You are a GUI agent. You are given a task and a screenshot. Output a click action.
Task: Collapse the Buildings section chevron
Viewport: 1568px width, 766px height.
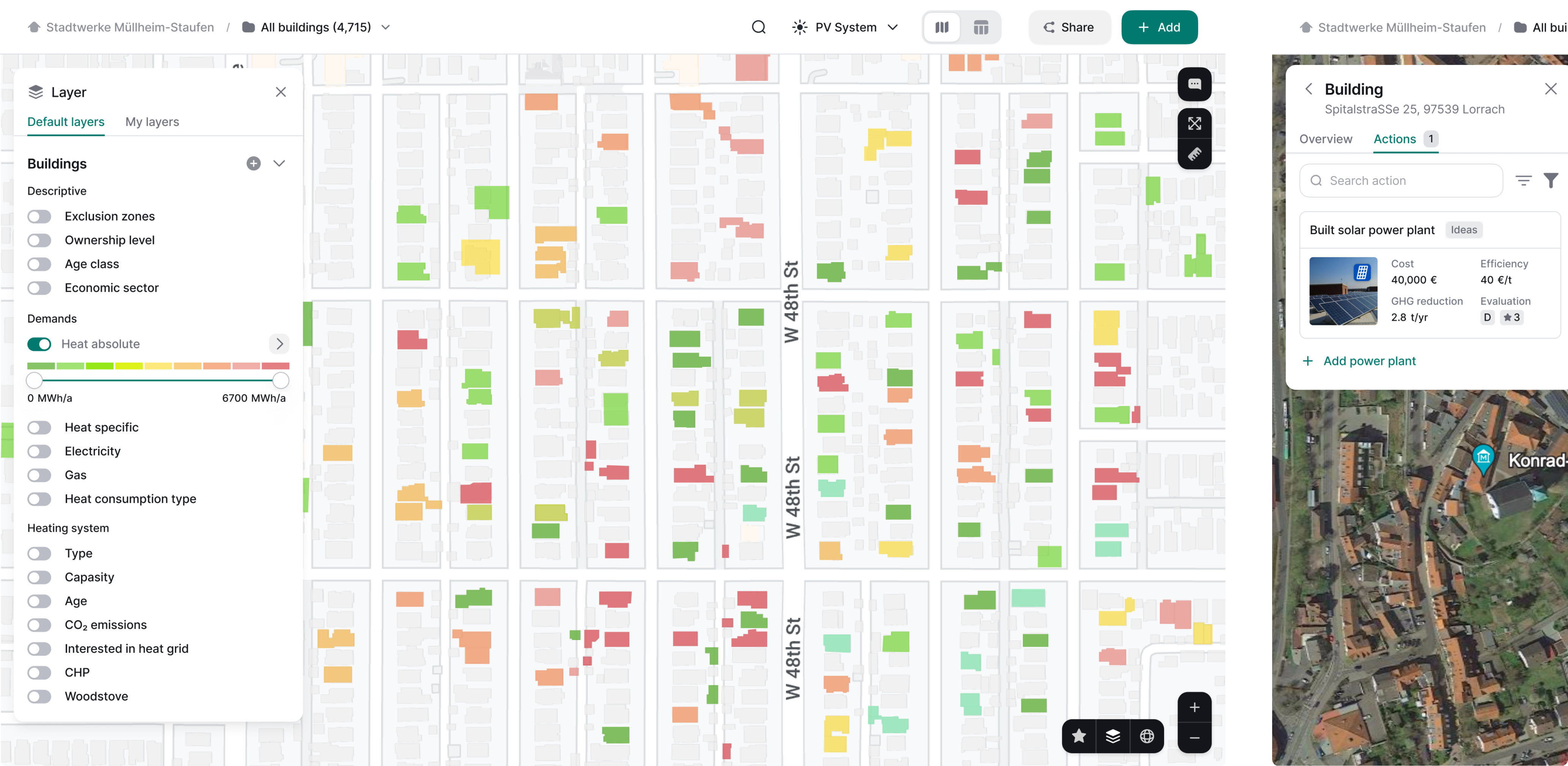280,163
